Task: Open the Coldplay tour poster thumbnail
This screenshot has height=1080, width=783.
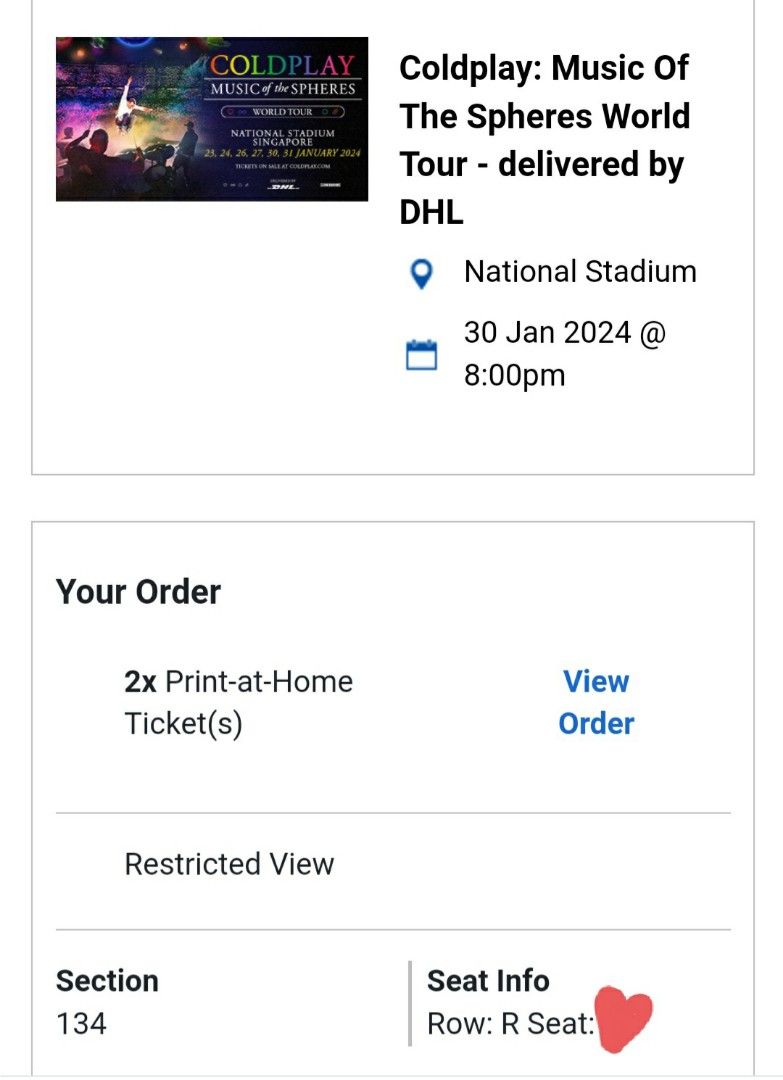Action: tap(212, 119)
